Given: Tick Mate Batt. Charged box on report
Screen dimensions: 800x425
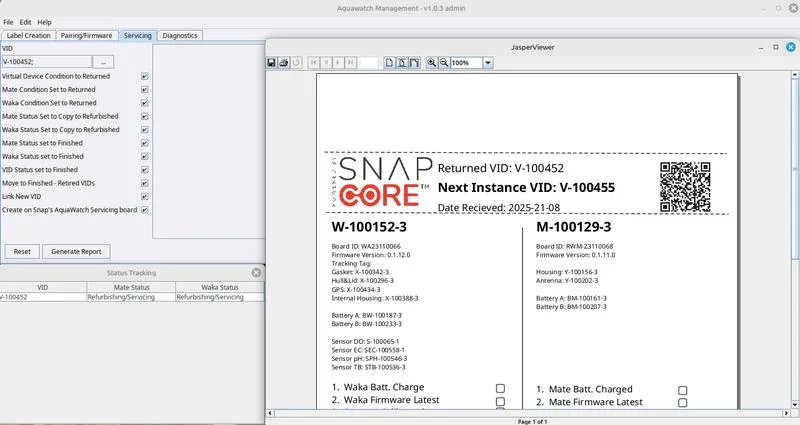Looking at the screenshot, I should tap(683, 390).
